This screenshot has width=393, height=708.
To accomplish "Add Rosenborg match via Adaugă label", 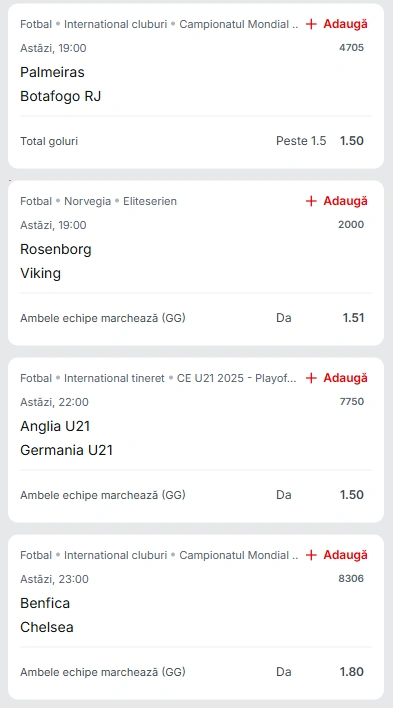I will [x=346, y=201].
